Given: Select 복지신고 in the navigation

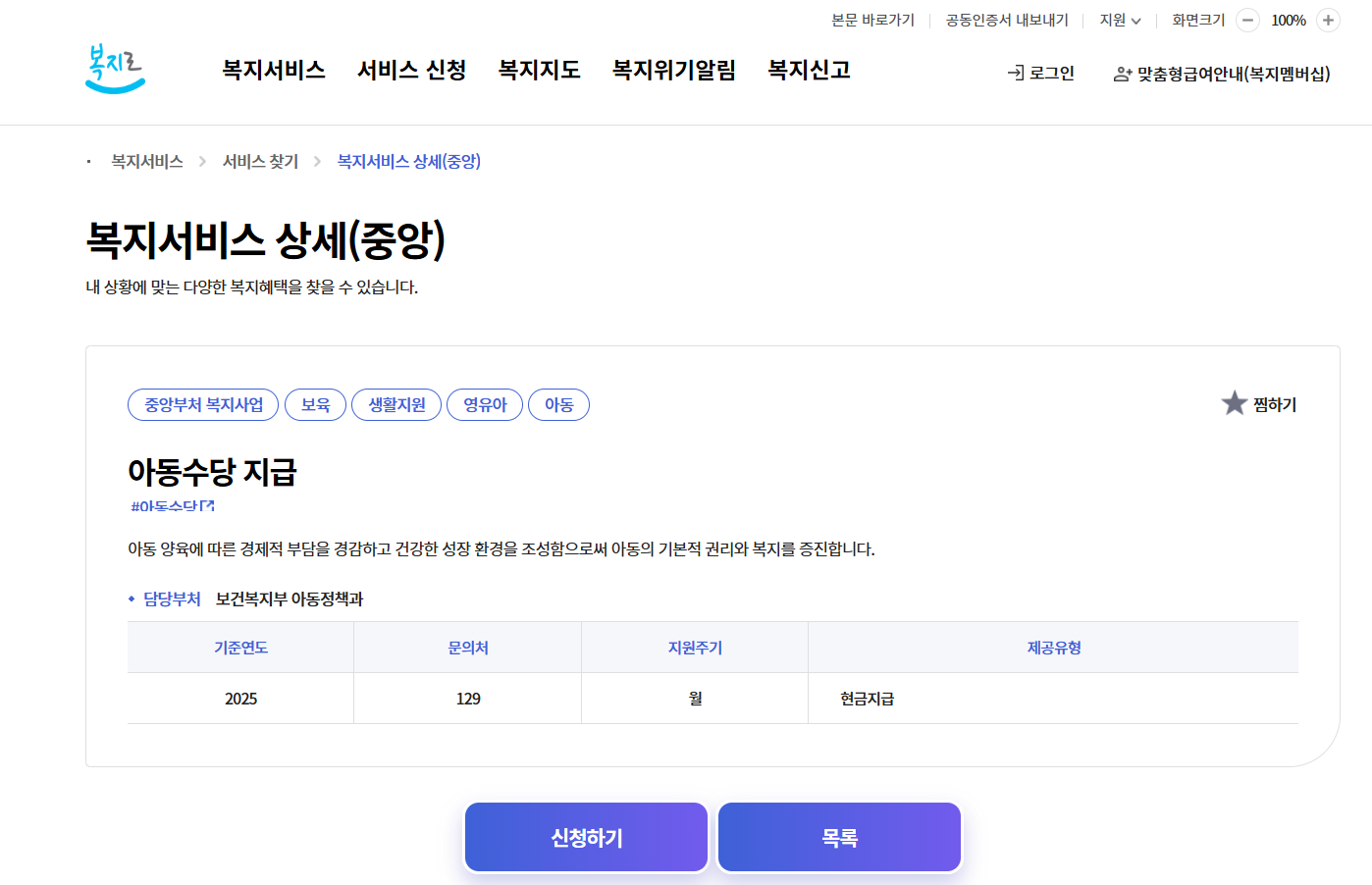Looking at the screenshot, I should point(808,70).
